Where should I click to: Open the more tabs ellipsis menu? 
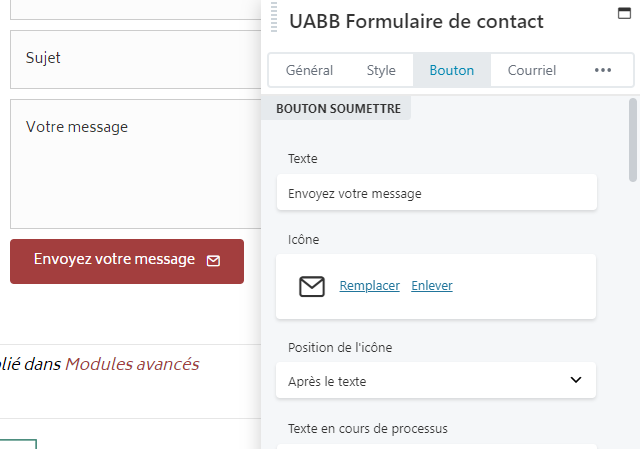[x=602, y=70]
